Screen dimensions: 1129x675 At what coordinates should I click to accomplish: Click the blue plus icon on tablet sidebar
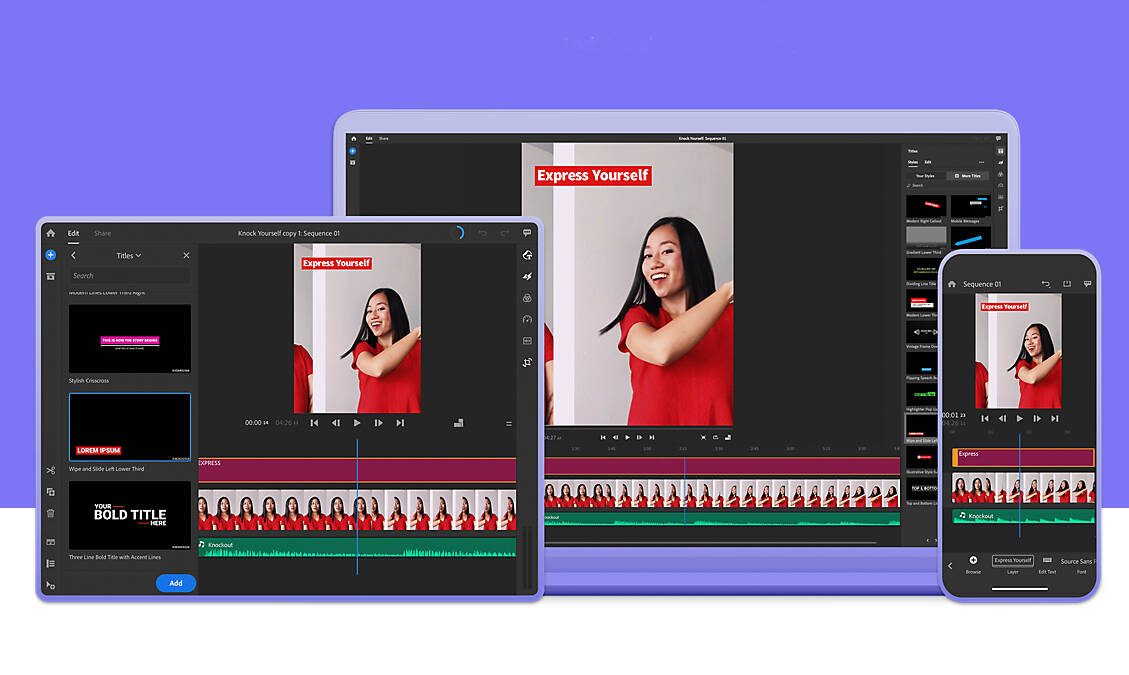50,255
